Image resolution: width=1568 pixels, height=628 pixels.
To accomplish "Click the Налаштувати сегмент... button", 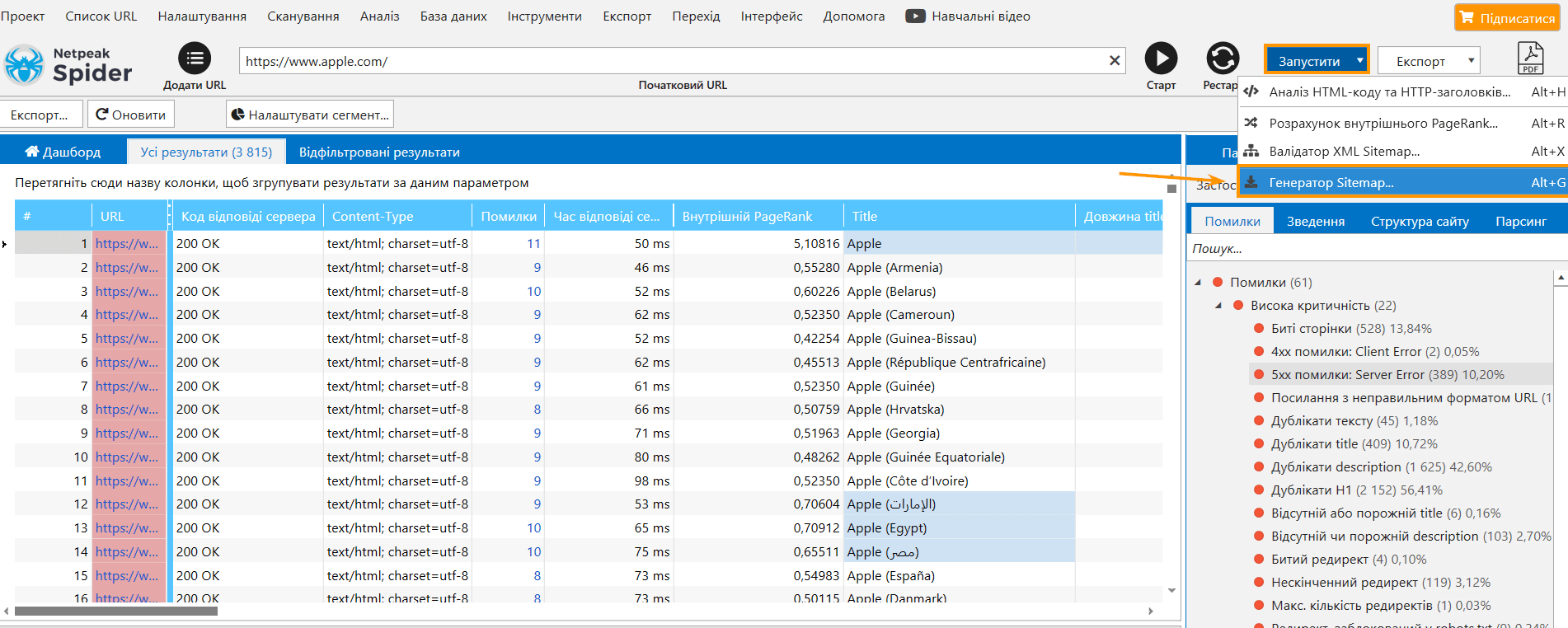I will pyautogui.click(x=310, y=115).
